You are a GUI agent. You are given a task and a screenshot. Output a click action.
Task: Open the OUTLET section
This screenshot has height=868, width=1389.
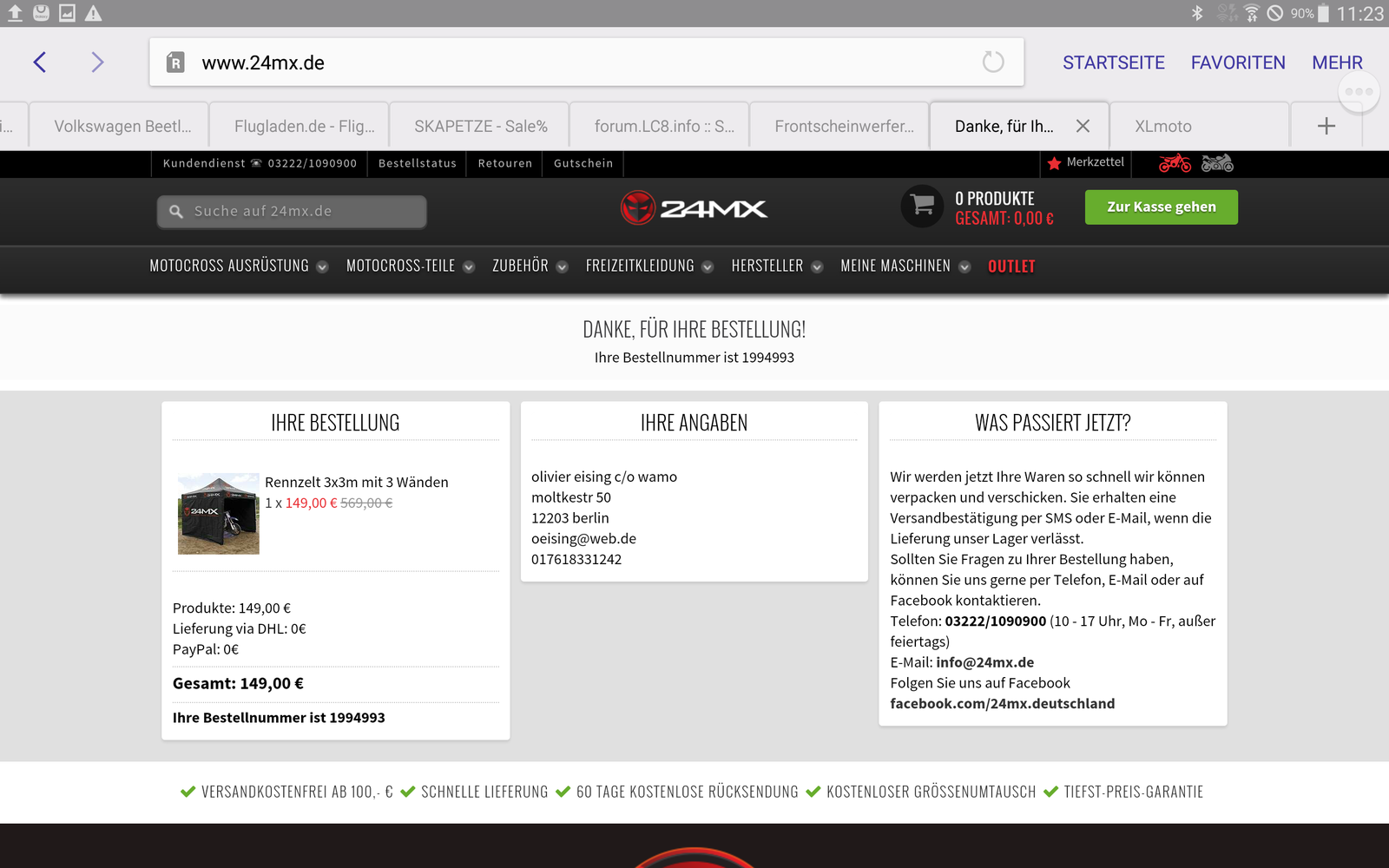pyautogui.click(x=1011, y=266)
